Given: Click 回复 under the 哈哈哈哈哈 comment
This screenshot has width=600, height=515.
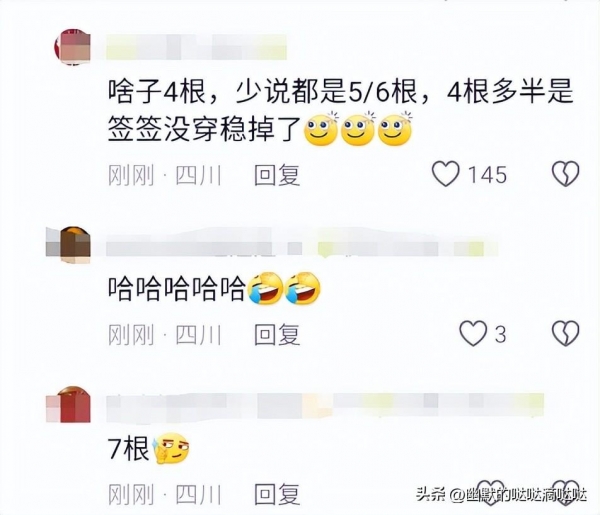Looking at the screenshot, I should pyautogui.click(x=277, y=334).
